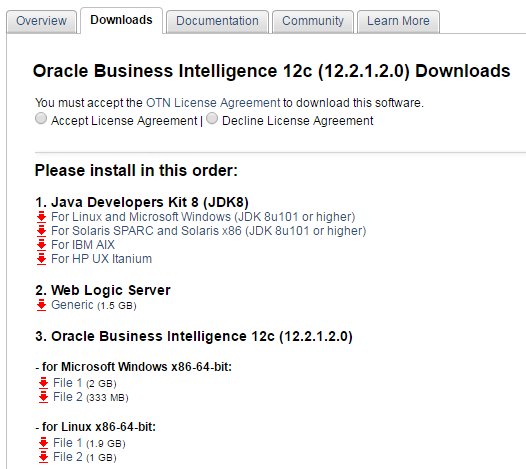Screen dimensions: 526x469
Task: Open the For HP UX Itanium link
Action: (x=101, y=259)
